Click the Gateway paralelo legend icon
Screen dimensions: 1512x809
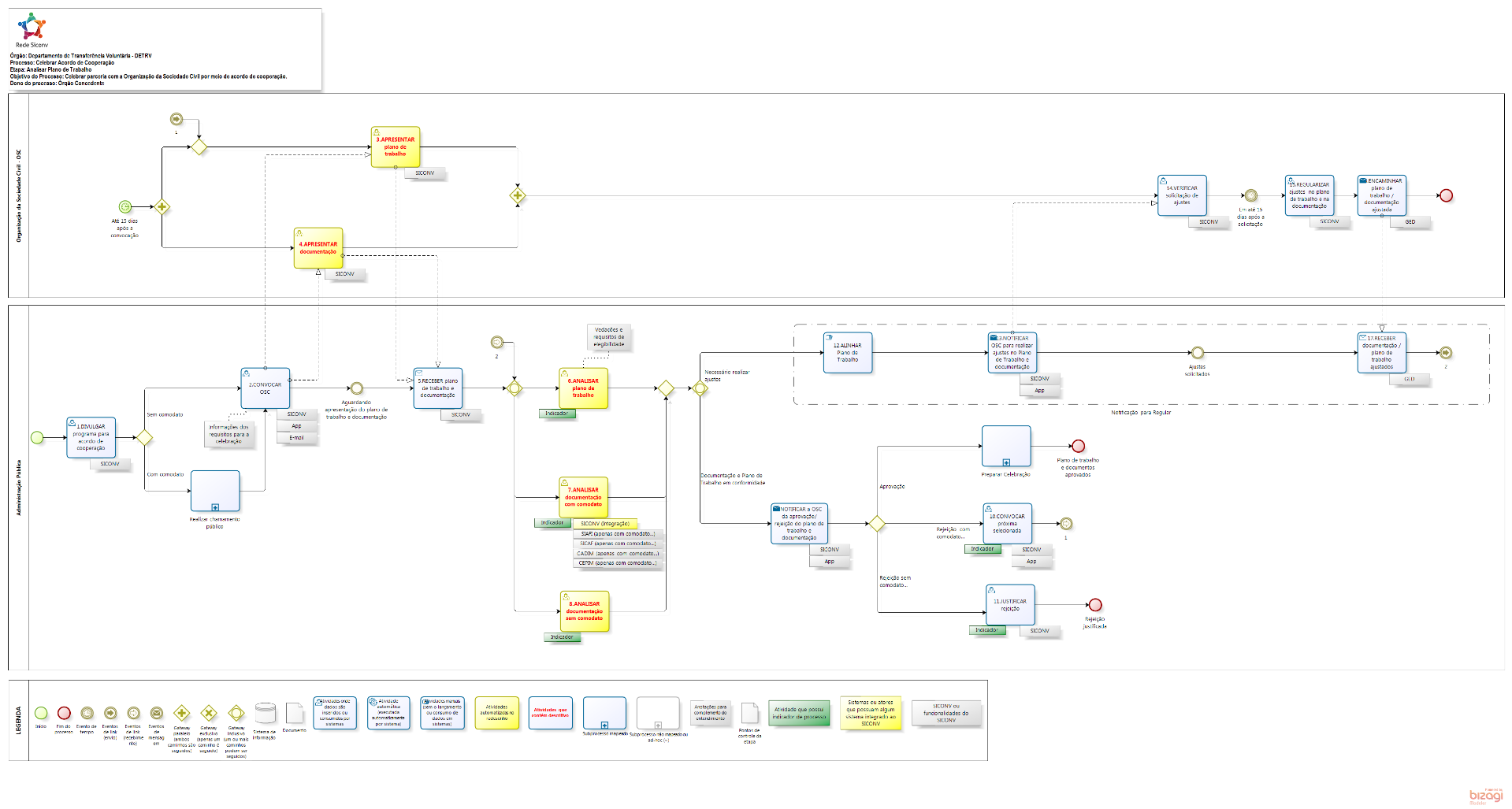(181, 713)
